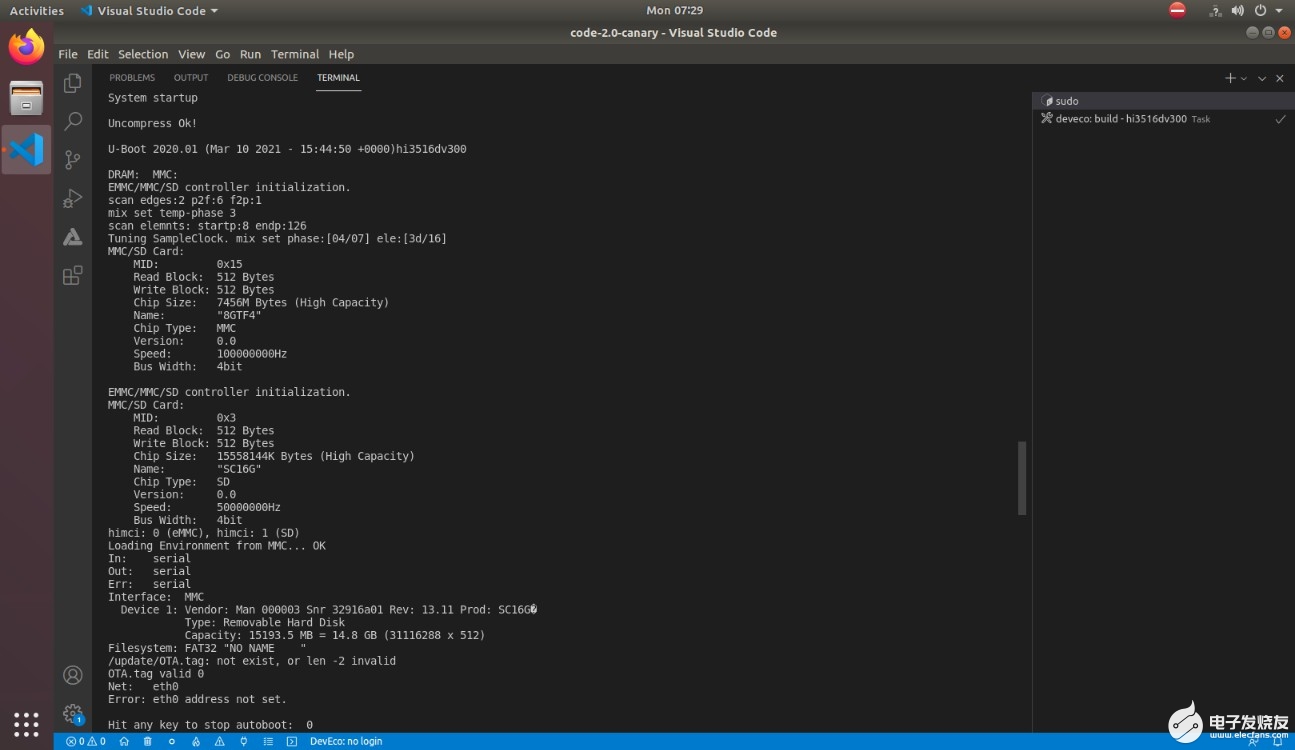Click the 'Tuning SampleClock' terminal line

coord(277,238)
